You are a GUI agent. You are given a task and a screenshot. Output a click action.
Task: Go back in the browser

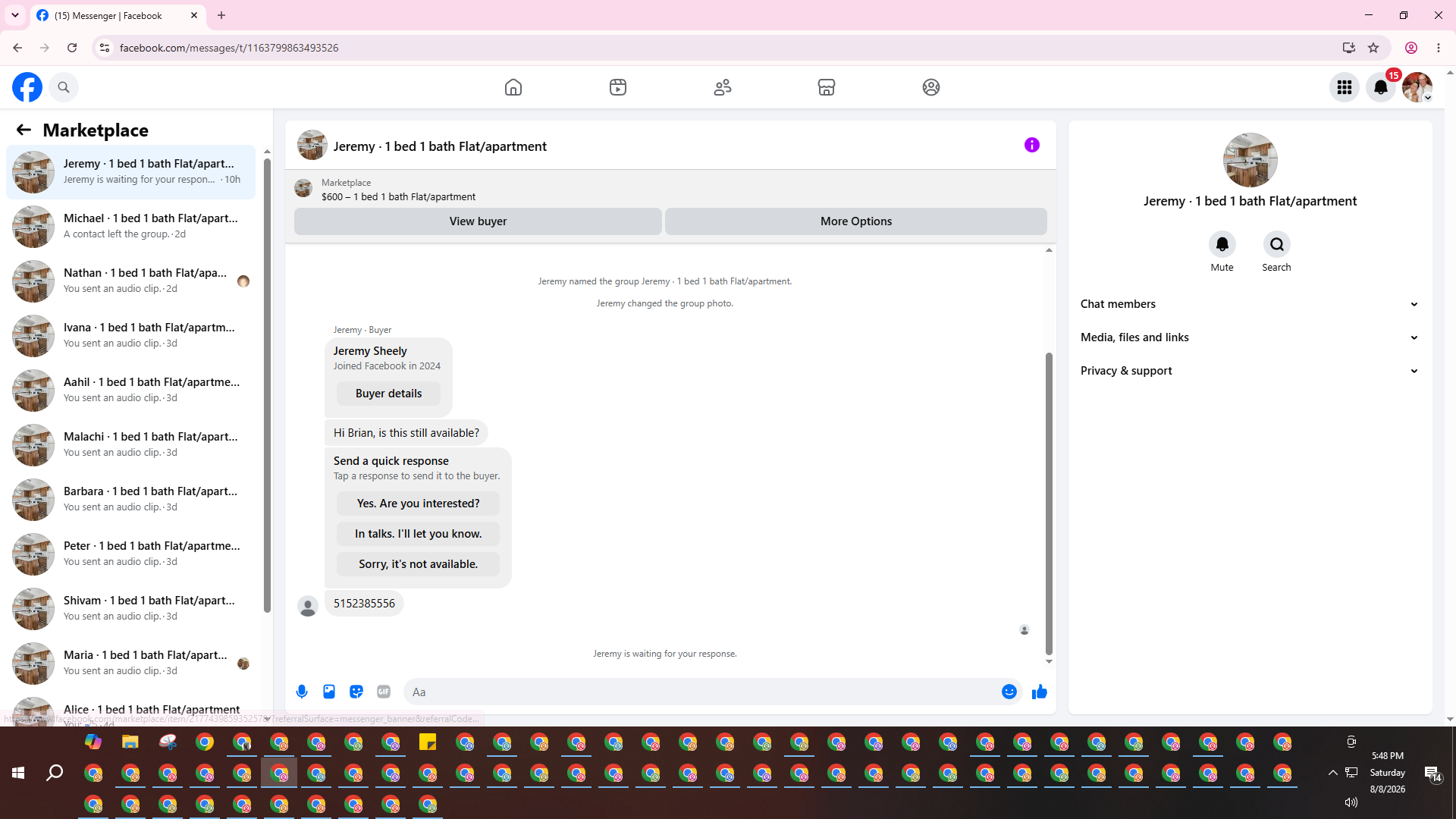point(17,48)
